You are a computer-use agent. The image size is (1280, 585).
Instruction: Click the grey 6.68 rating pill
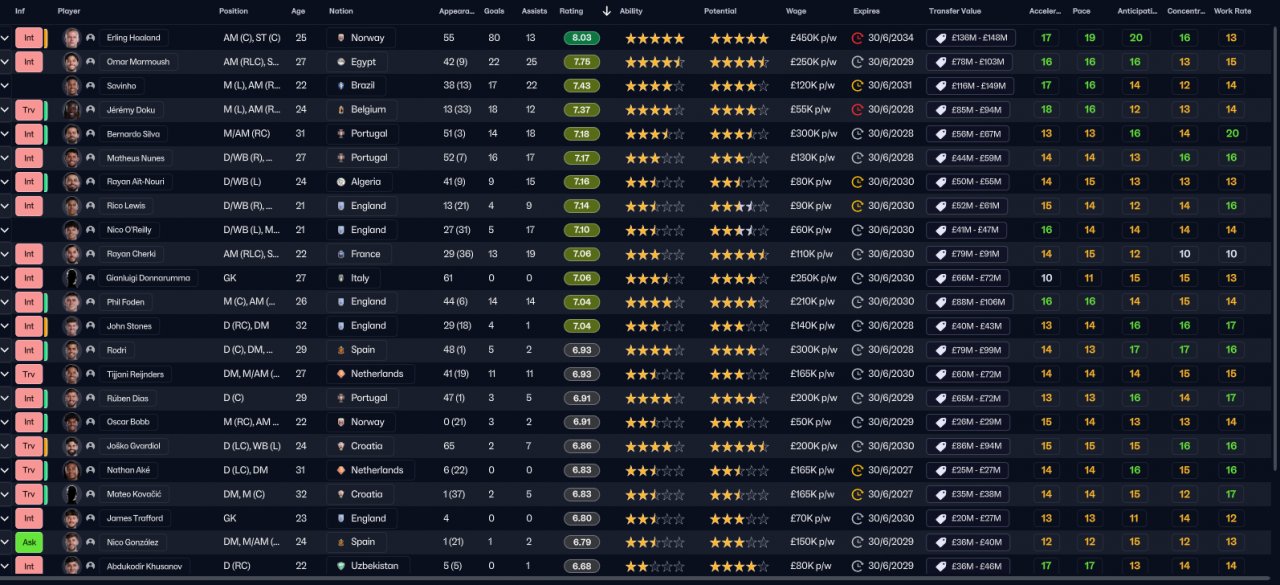(x=582, y=566)
